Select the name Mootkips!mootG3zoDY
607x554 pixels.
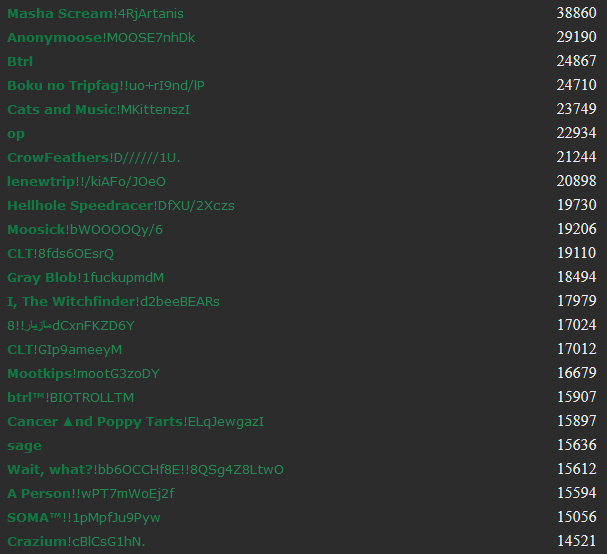83,374
